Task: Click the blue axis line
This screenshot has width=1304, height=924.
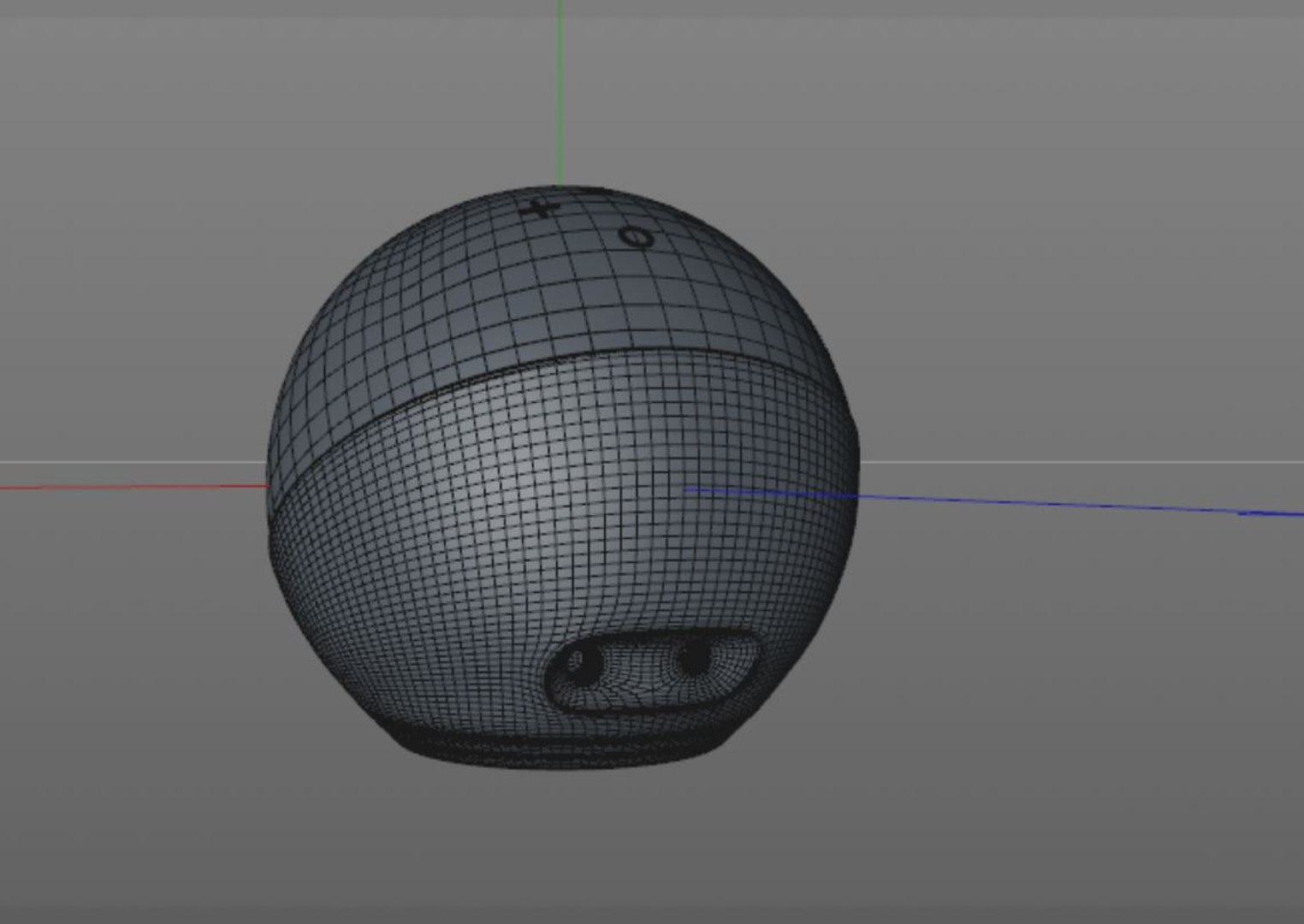Action: click(x=994, y=501)
